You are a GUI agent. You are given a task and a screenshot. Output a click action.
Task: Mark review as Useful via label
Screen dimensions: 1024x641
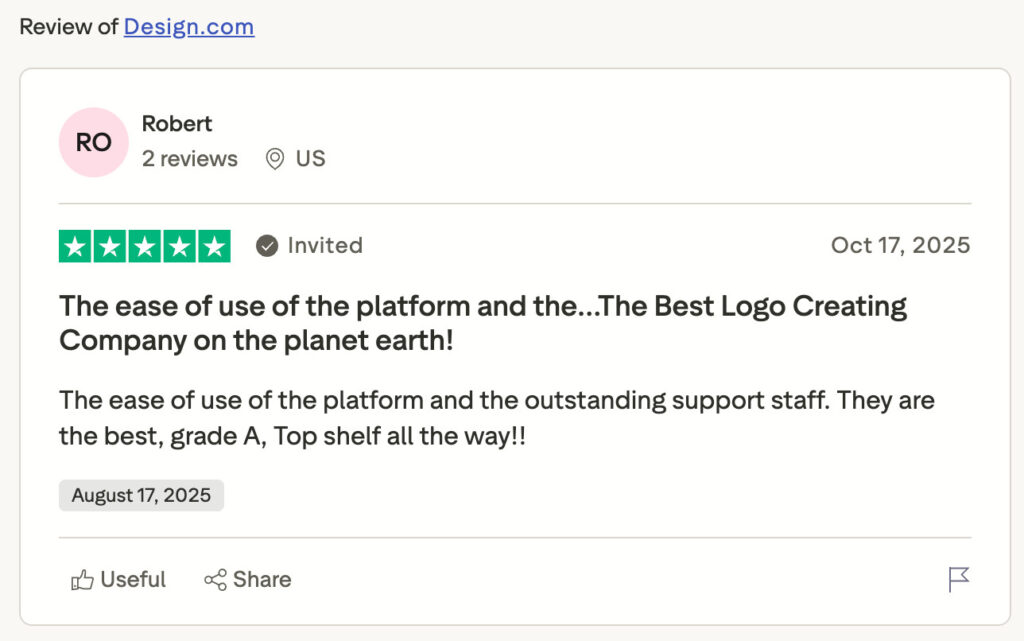(133, 580)
